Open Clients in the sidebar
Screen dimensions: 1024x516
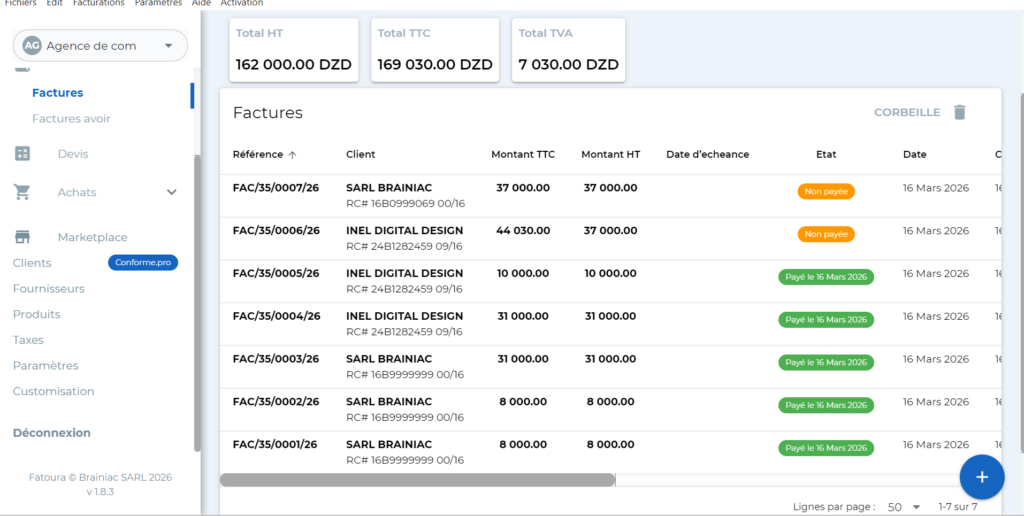coord(32,263)
